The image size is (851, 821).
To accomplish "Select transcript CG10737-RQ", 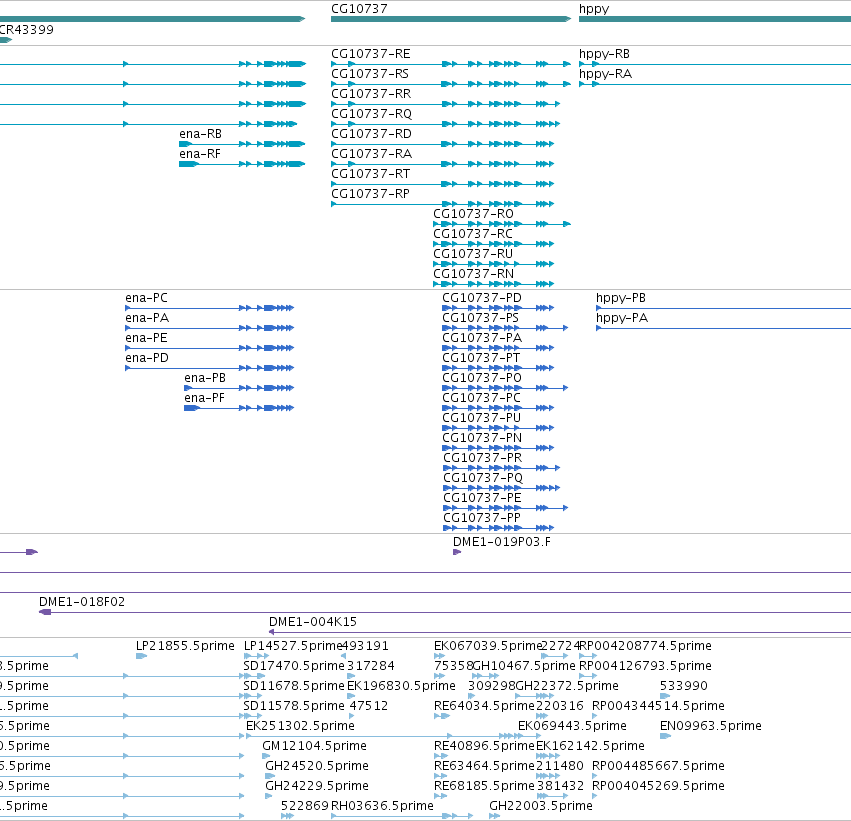I will (x=371, y=114).
